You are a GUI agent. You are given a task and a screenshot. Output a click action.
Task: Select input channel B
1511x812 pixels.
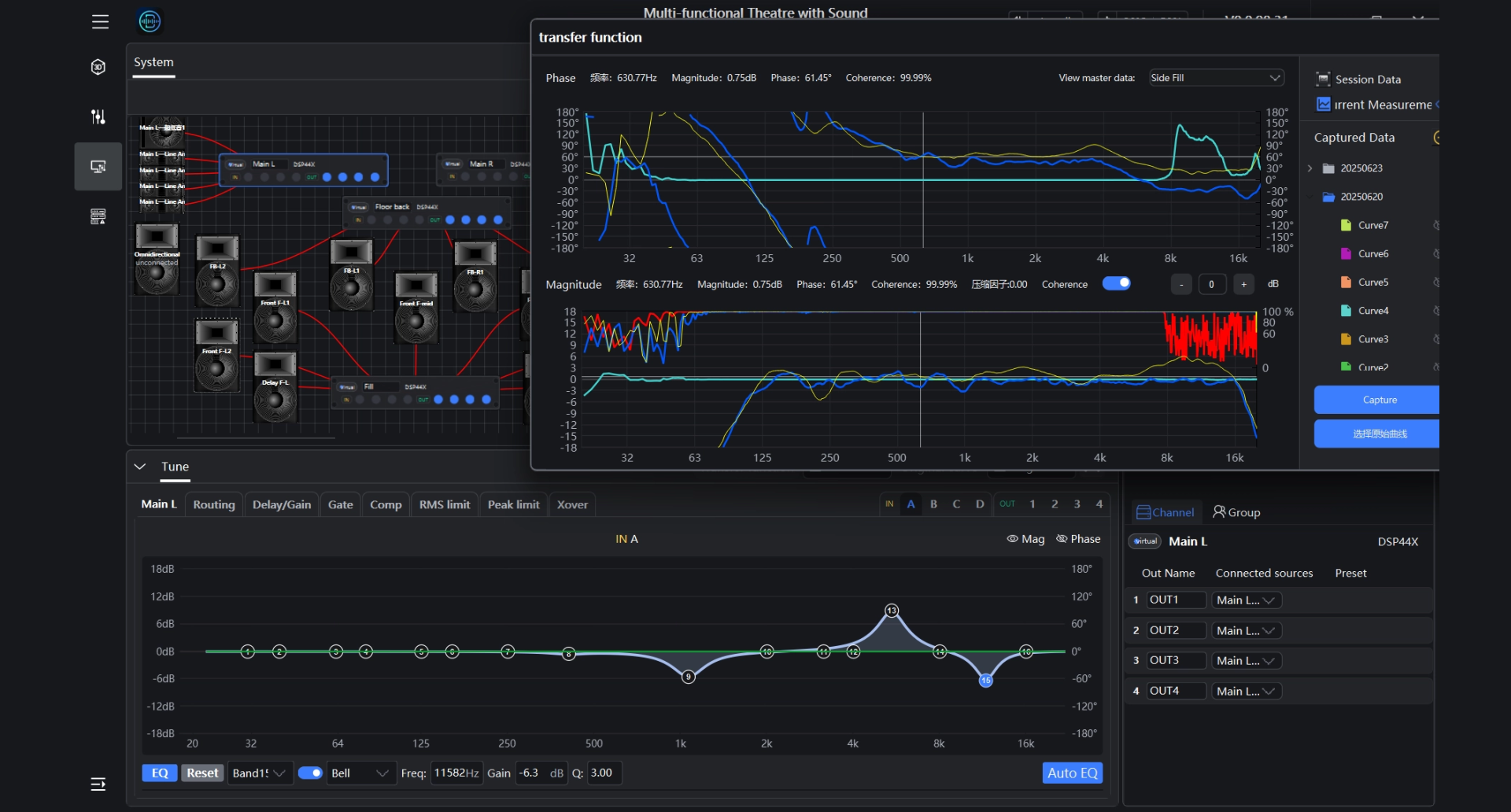pos(933,504)
